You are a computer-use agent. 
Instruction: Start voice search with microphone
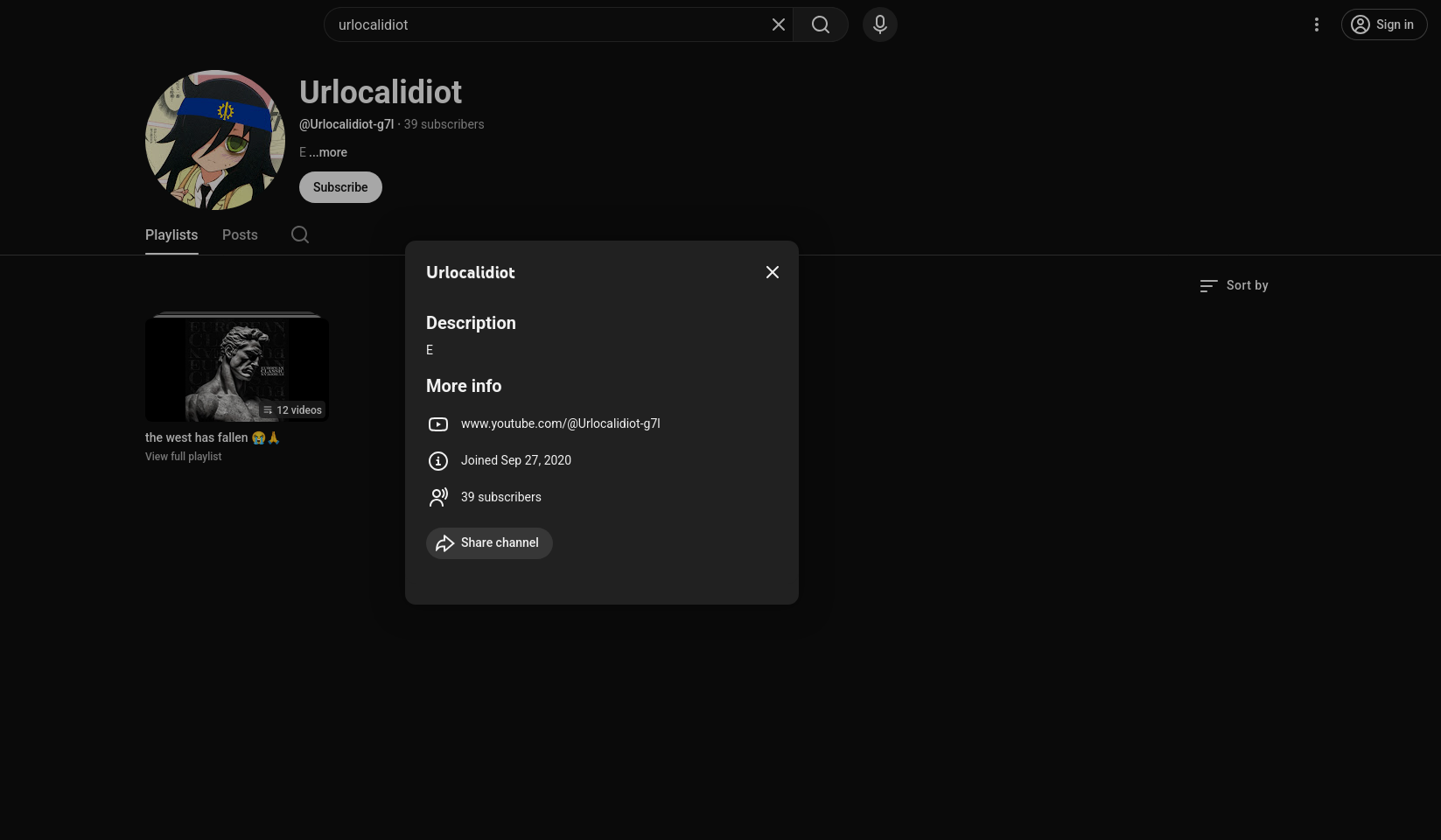point(879,24)
